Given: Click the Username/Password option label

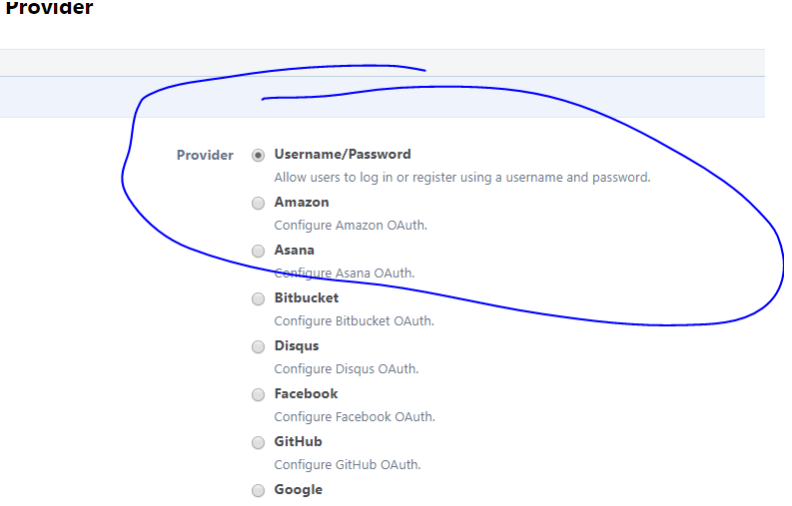Looking at the screenshot, I should [342, 154].
